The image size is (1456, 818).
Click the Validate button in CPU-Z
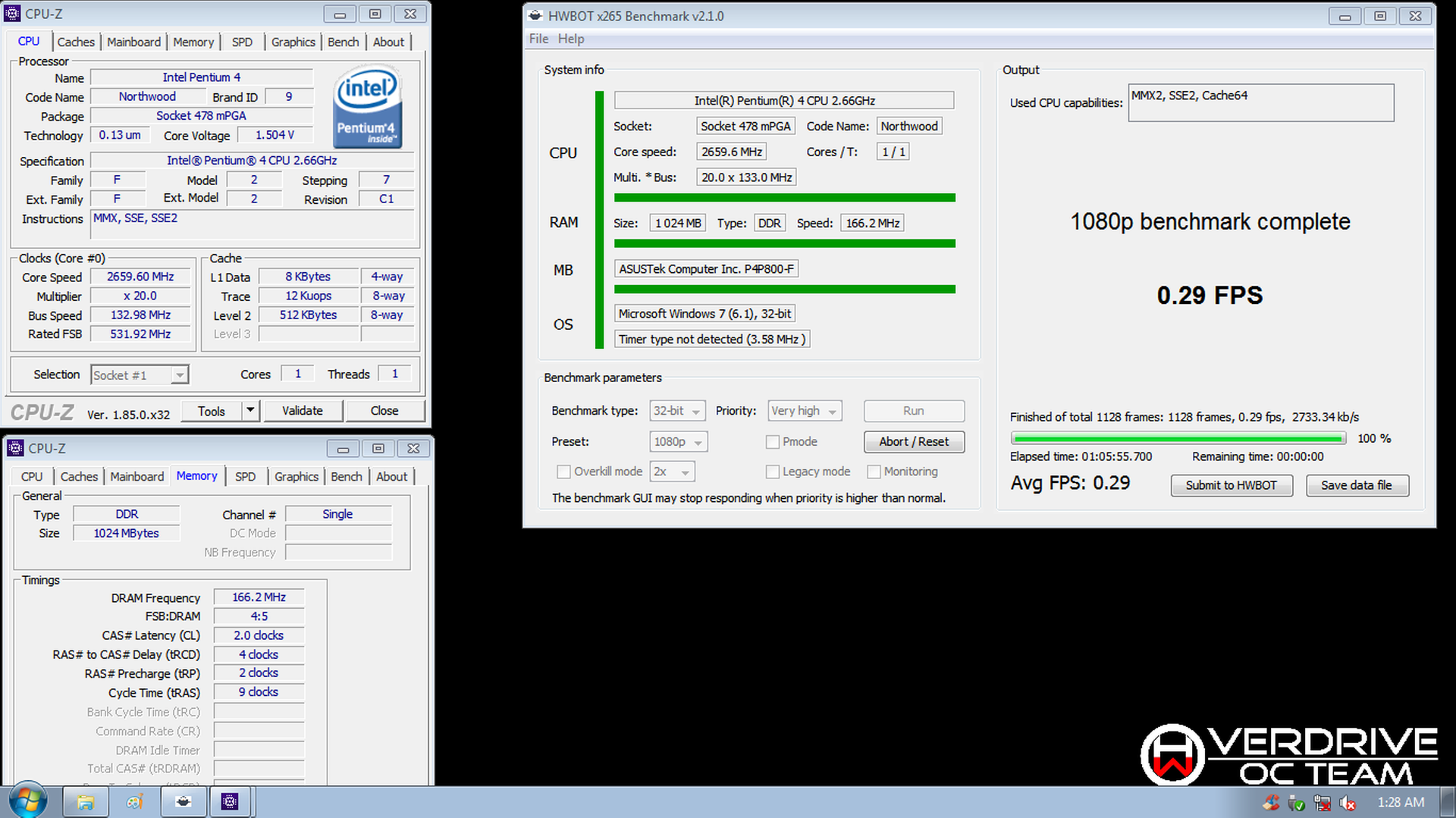pyautogui.click(x=302, y=411)
